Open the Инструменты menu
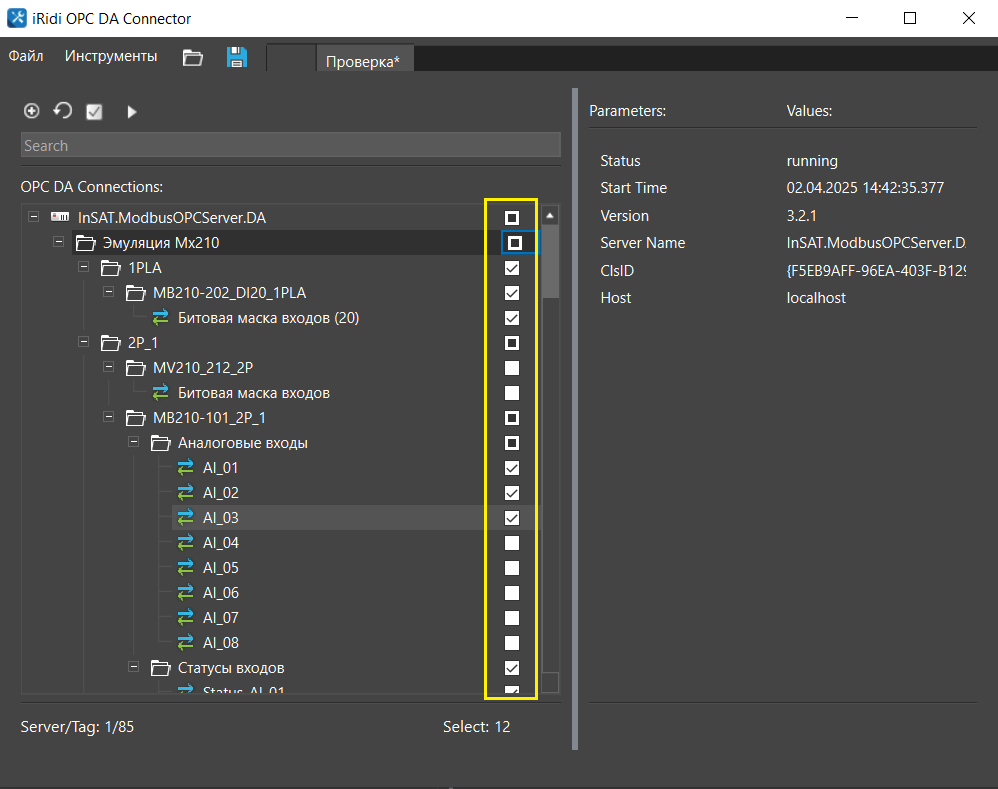The height and width of the screenshot is (789, 998). pyautogui.click(x=111, y=57)
